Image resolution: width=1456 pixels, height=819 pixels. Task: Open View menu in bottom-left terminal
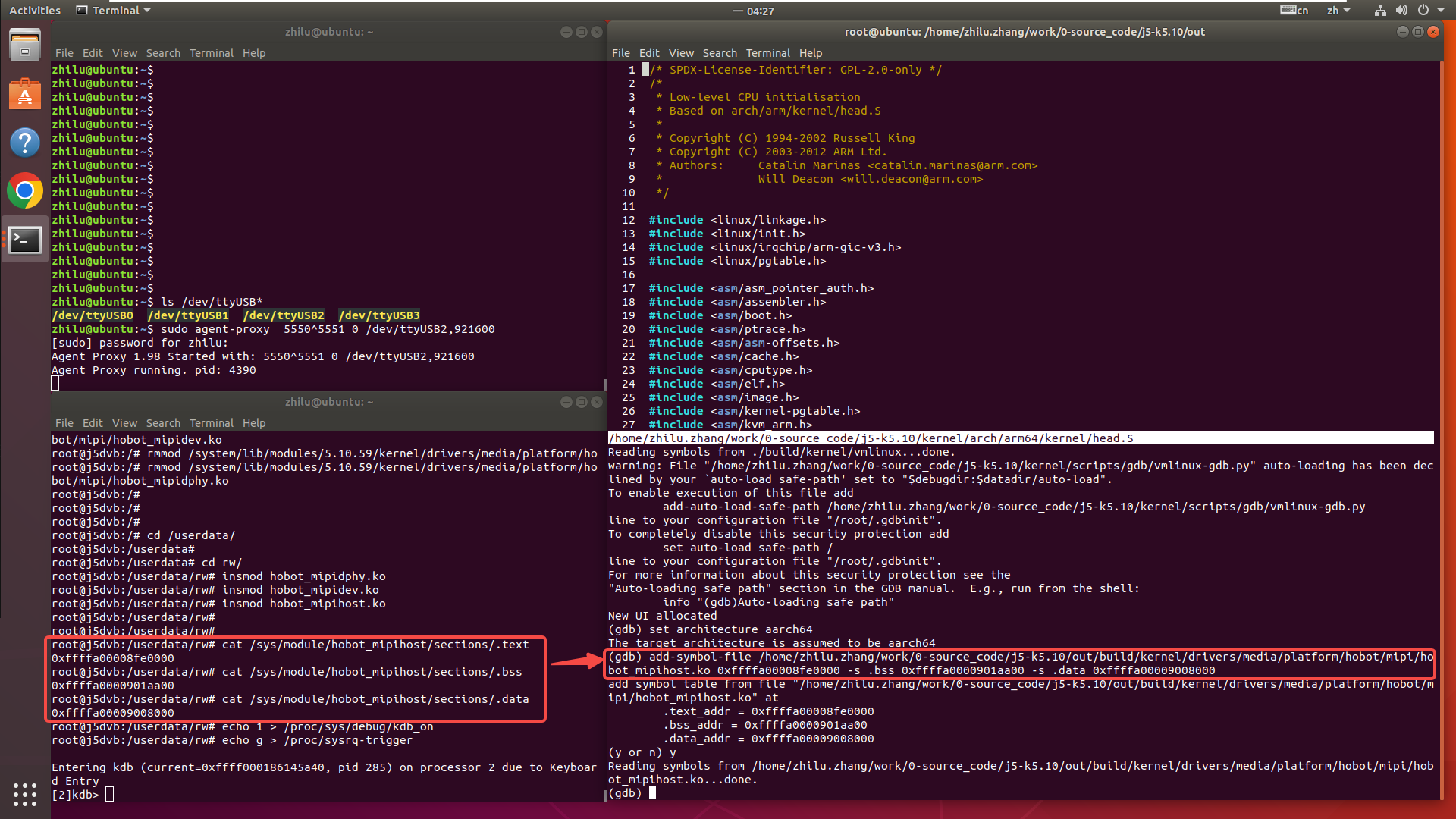[124, 423]
